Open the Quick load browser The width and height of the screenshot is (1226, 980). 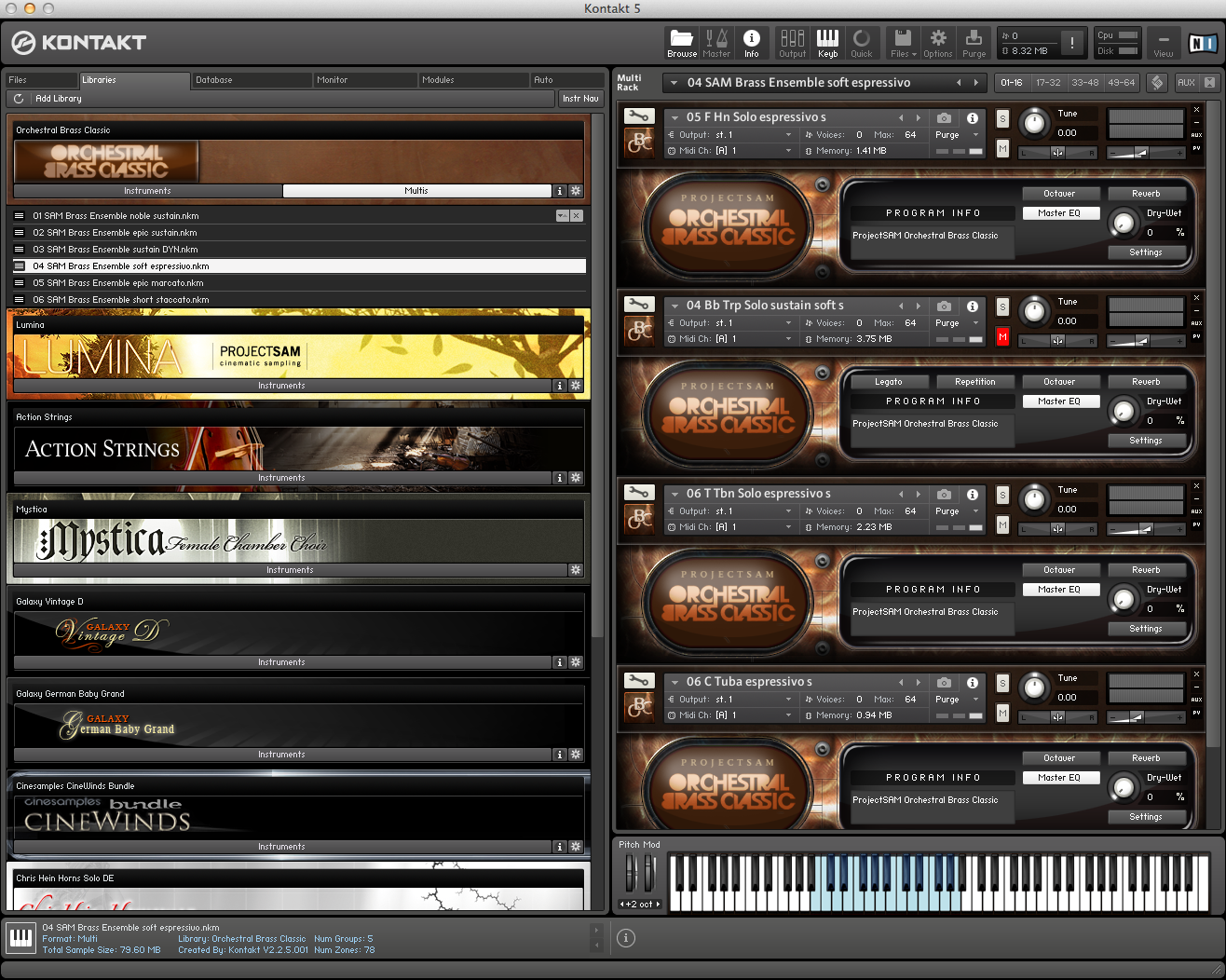(x=862, y=42)
